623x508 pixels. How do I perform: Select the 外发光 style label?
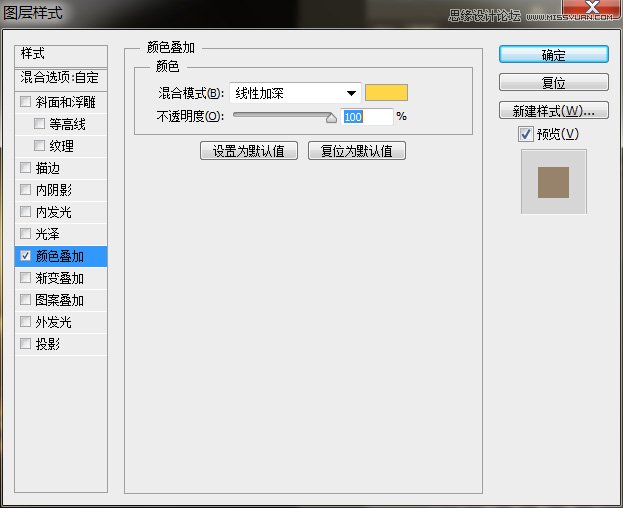coord(54,322)
